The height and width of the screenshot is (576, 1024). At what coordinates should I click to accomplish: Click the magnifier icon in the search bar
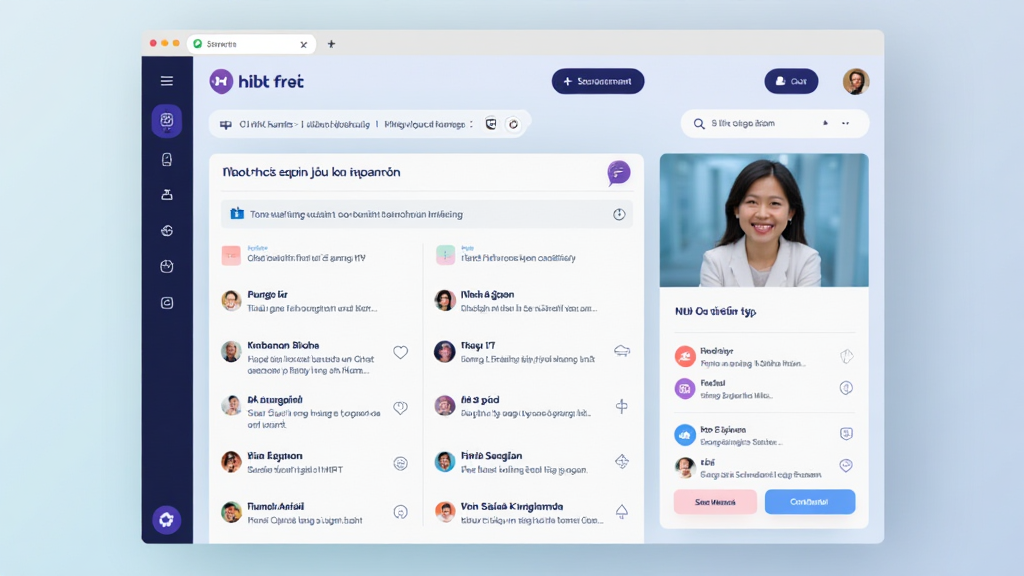tap(699, 124)
